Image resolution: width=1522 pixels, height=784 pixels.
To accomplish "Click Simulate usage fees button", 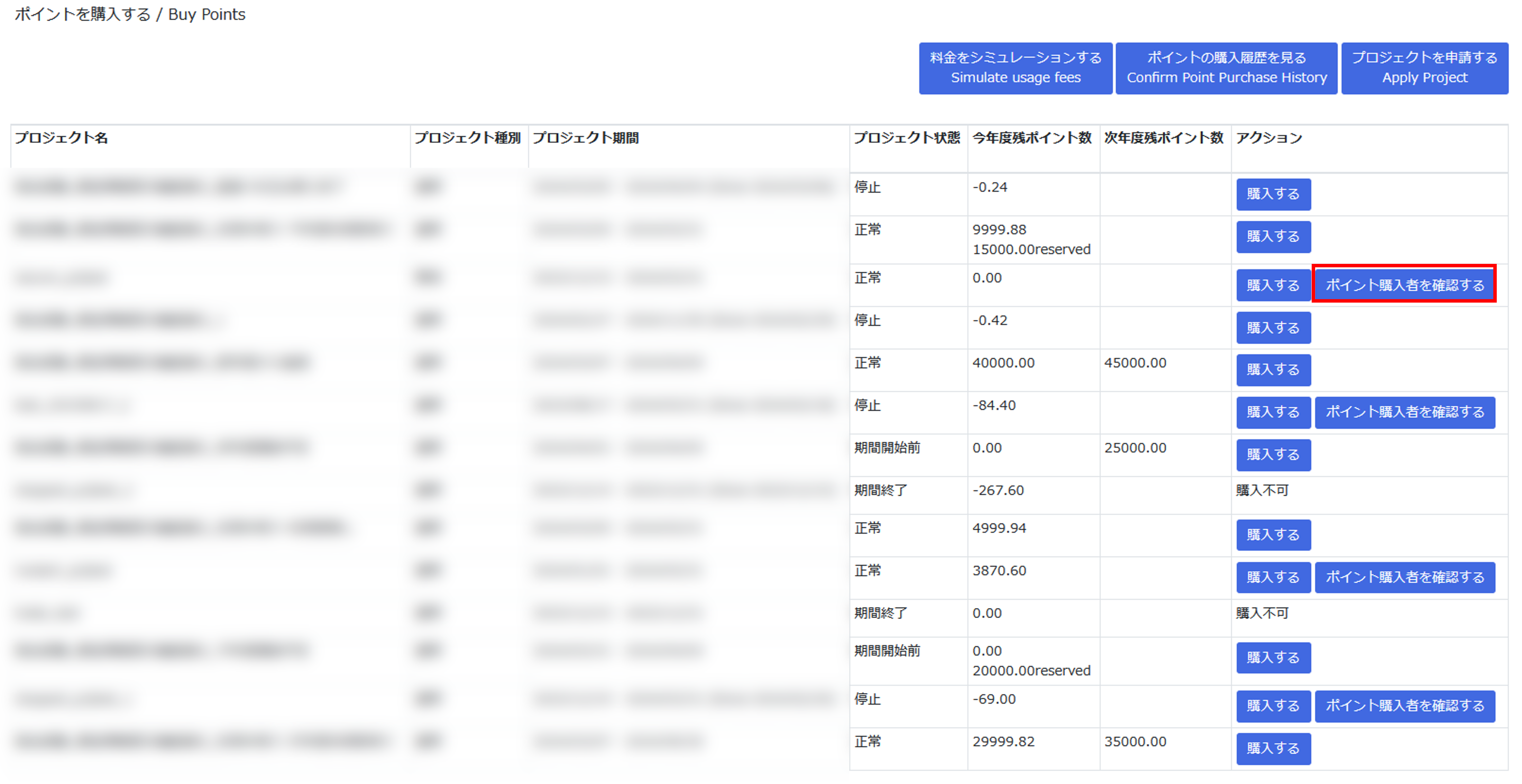I will pyautogui.click(x=1015, y=68).
